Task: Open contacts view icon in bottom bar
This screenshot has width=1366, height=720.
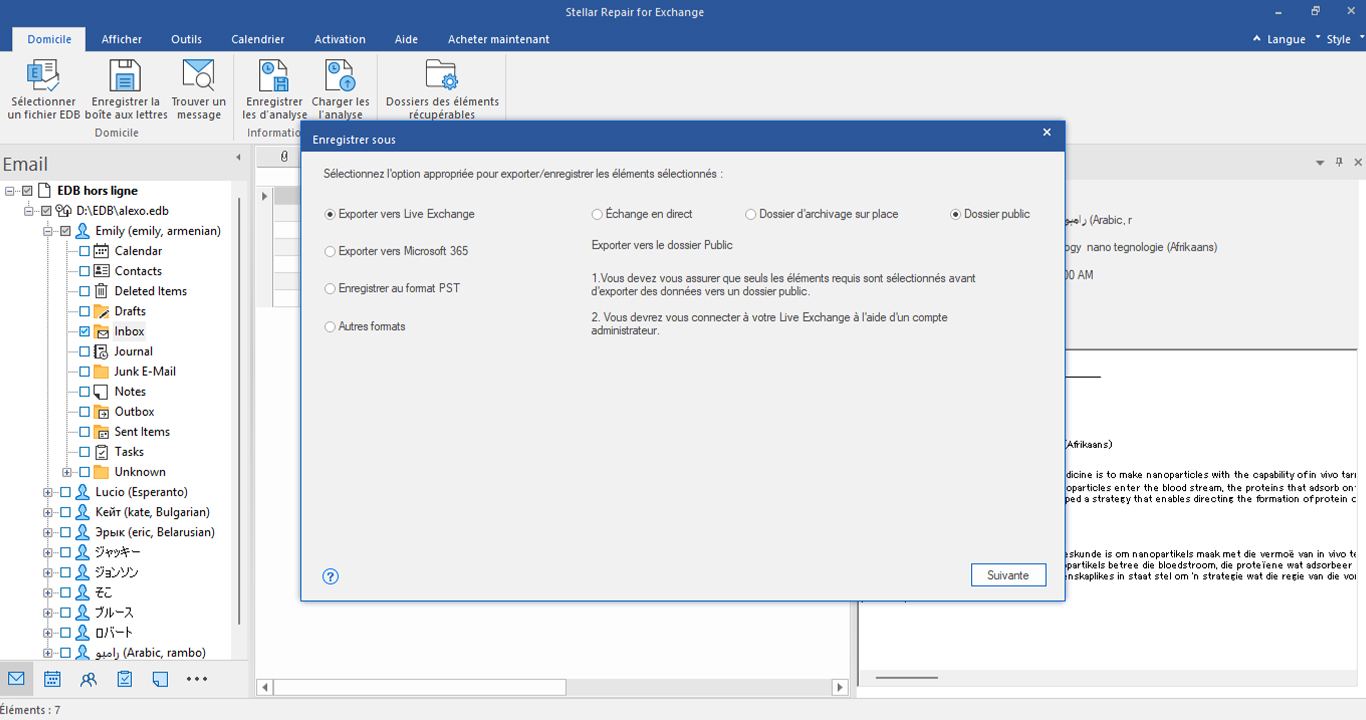Action: click(89, 679)
